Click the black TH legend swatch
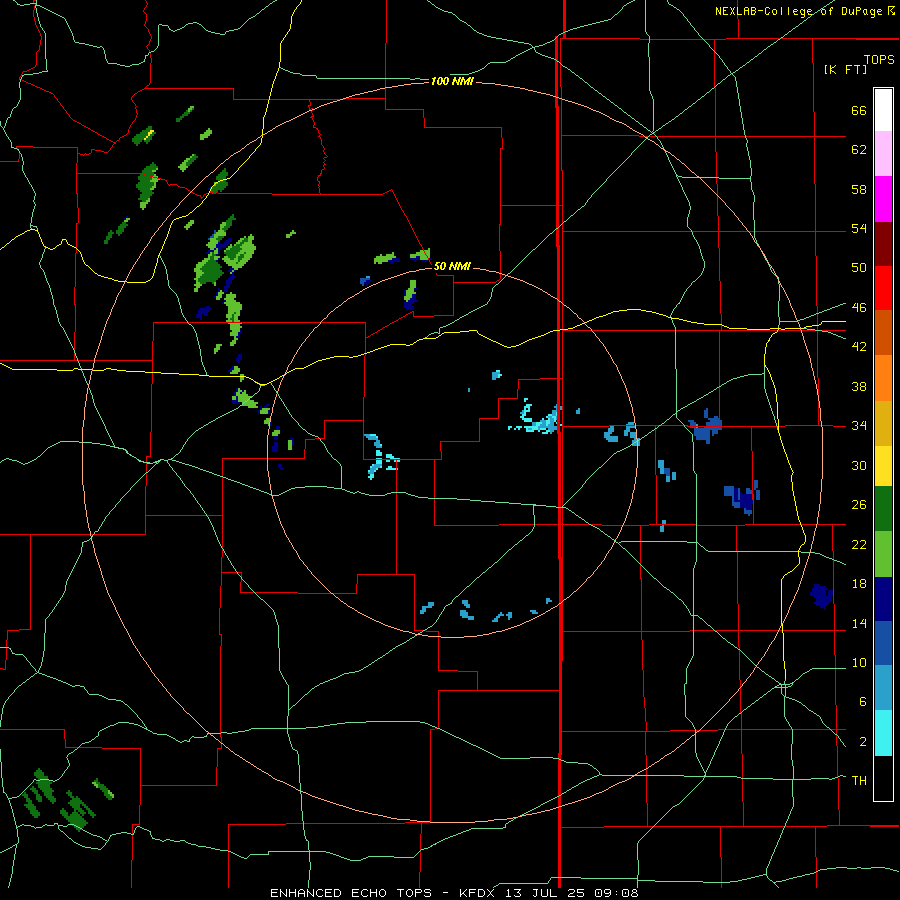 [883, 778]
